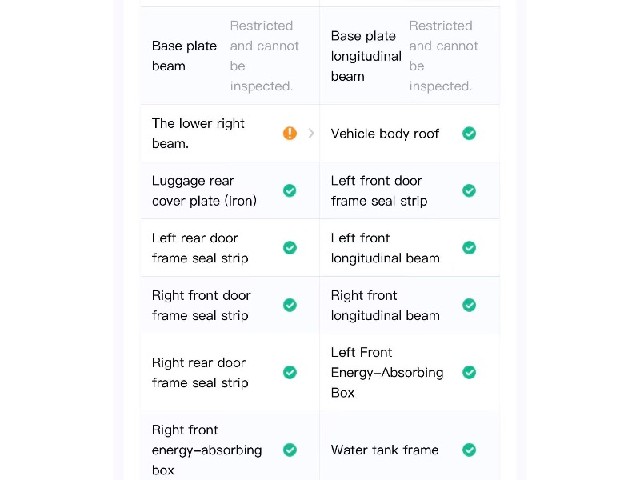Click check icon for Right front door seal strip
This screenshot has width=640, height=480.
coord(290,305)
